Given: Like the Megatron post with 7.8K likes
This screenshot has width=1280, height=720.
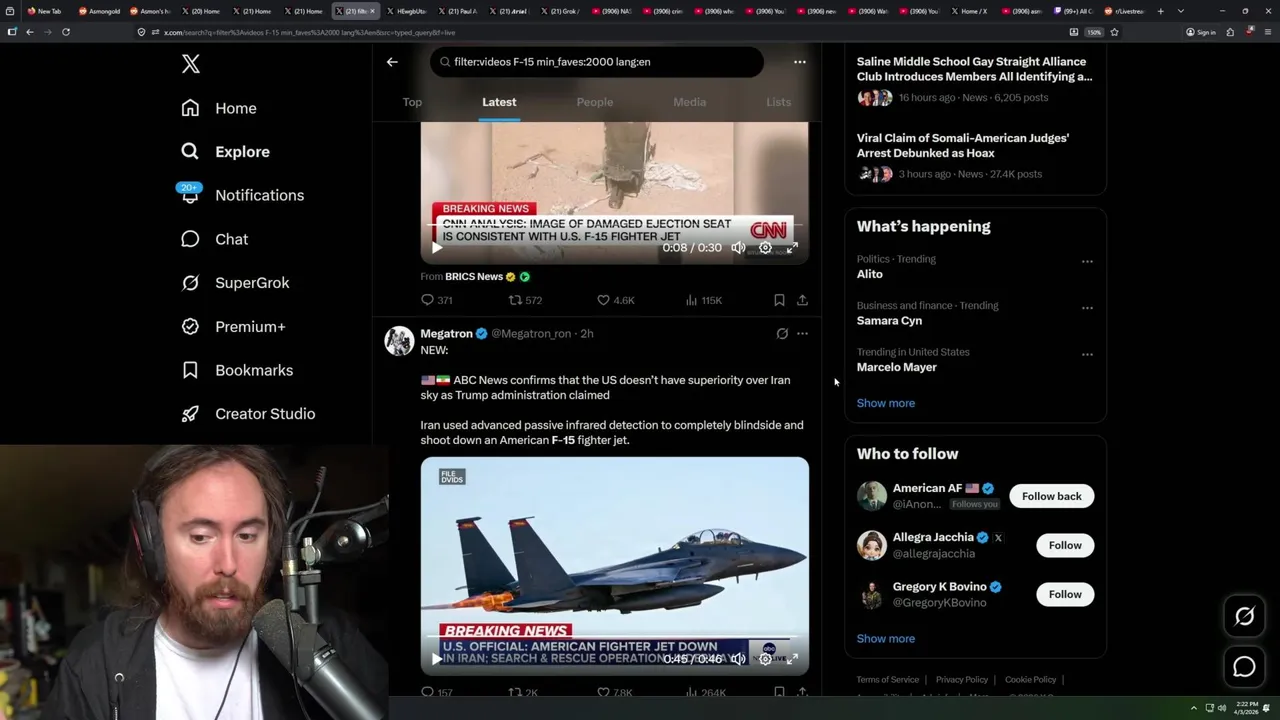Looking at the screenshot, I should click(615, 692).
